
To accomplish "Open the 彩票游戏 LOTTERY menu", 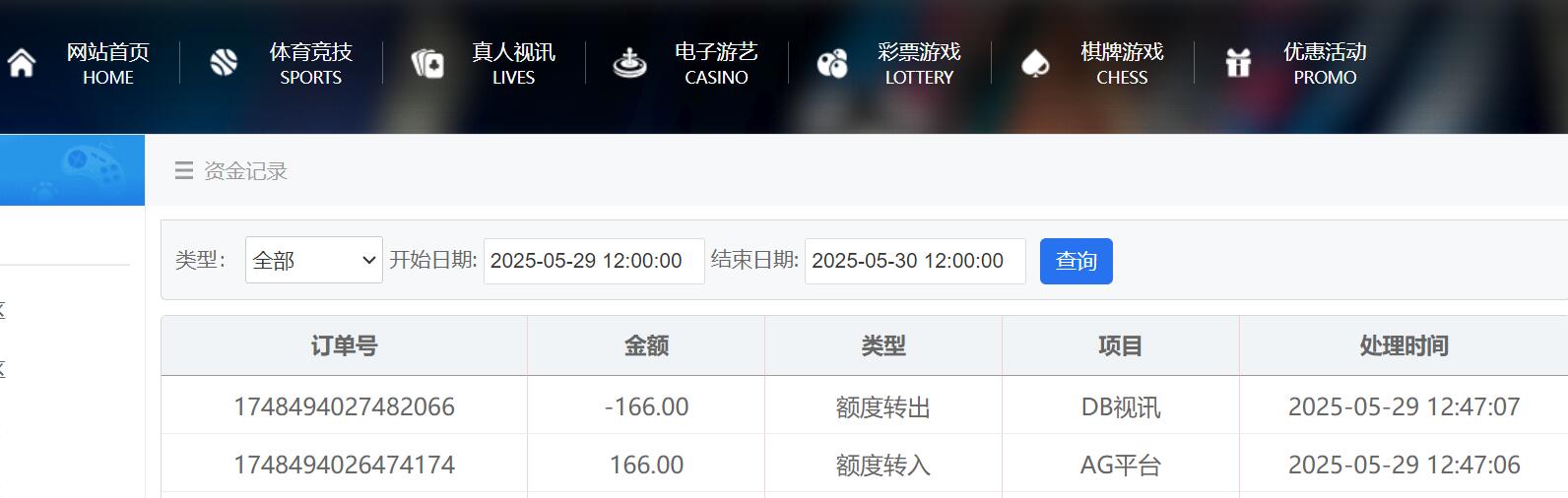I will (919, 63).
